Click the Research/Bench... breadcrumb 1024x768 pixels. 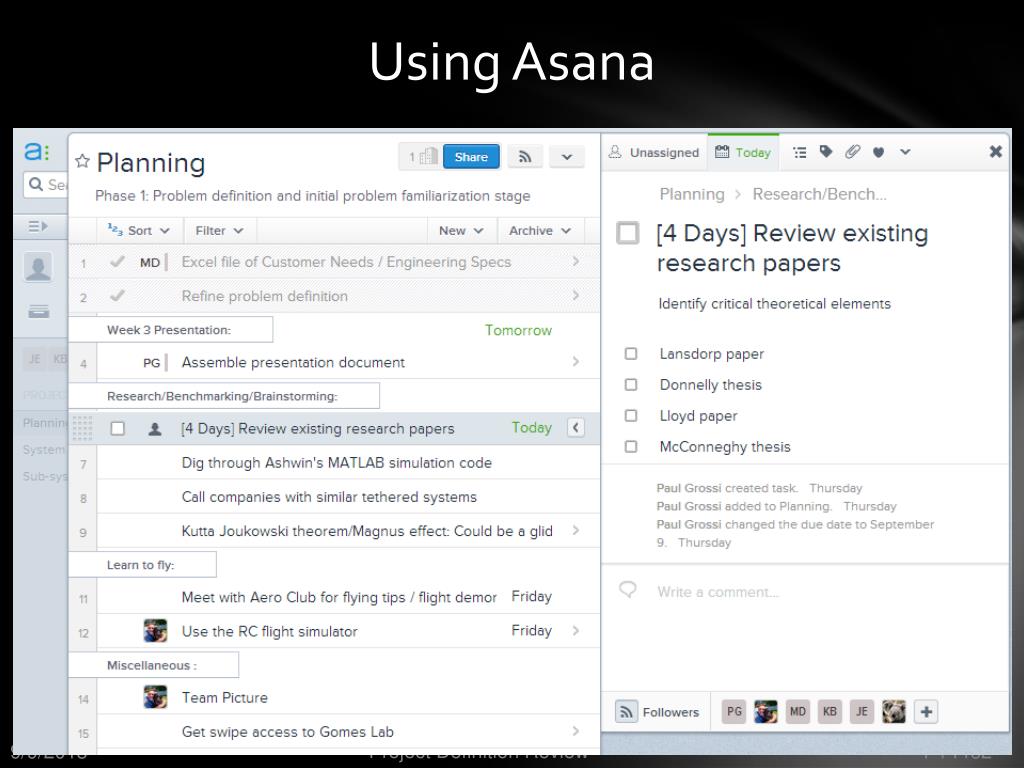tap(820, 194)
